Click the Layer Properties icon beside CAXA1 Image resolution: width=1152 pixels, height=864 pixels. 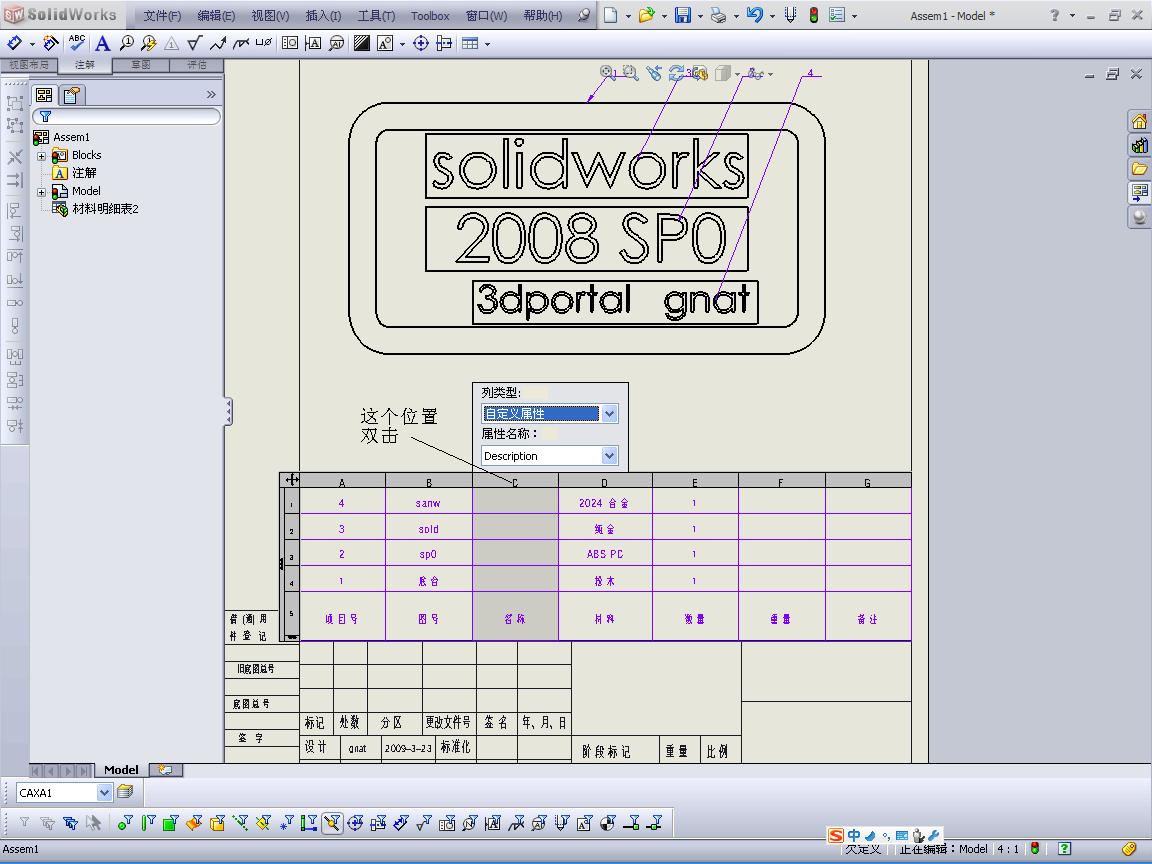tap(126, 791)
